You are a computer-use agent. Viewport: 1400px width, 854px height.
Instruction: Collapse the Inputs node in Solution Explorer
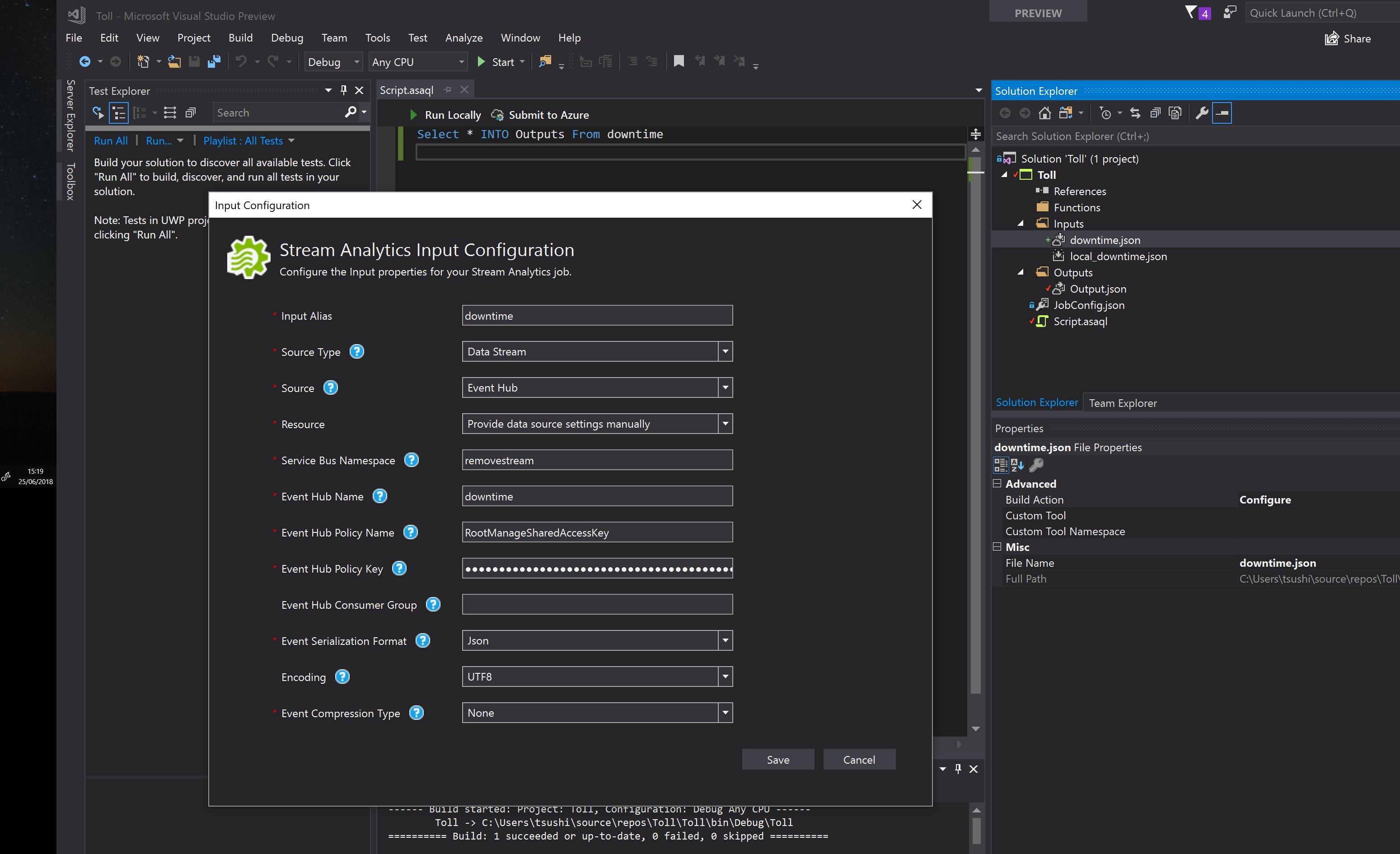click(x=1020, y=223)
